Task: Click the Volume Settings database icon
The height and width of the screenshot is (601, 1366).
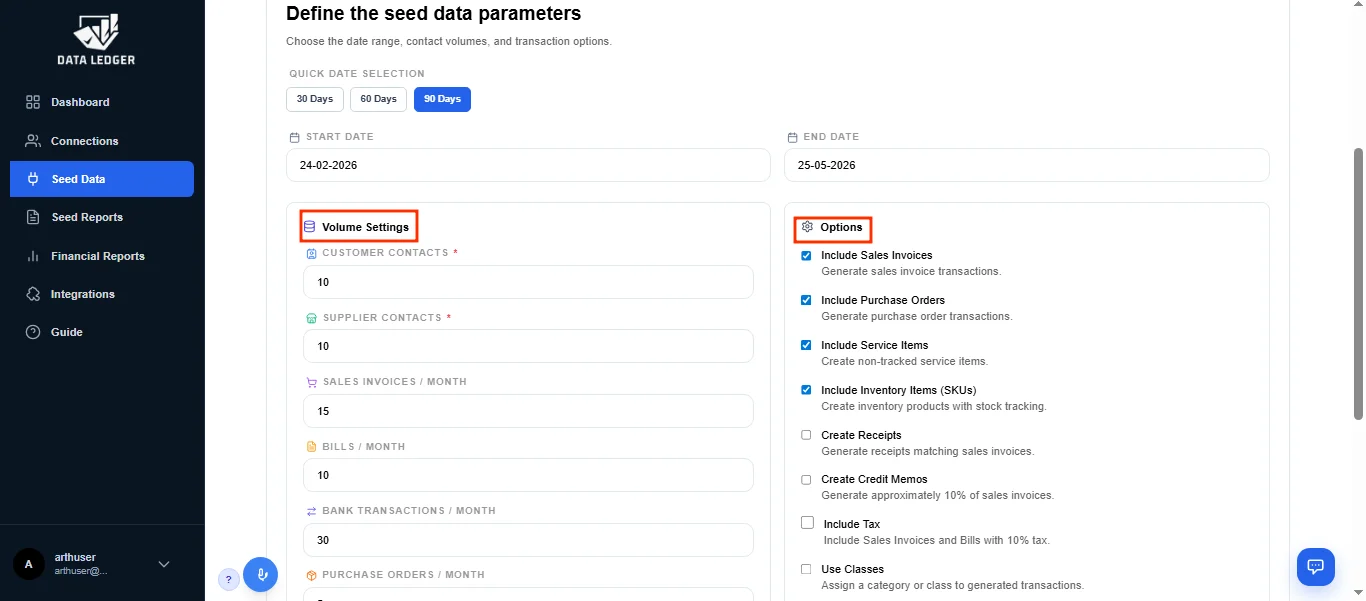Action: point(309,227)
